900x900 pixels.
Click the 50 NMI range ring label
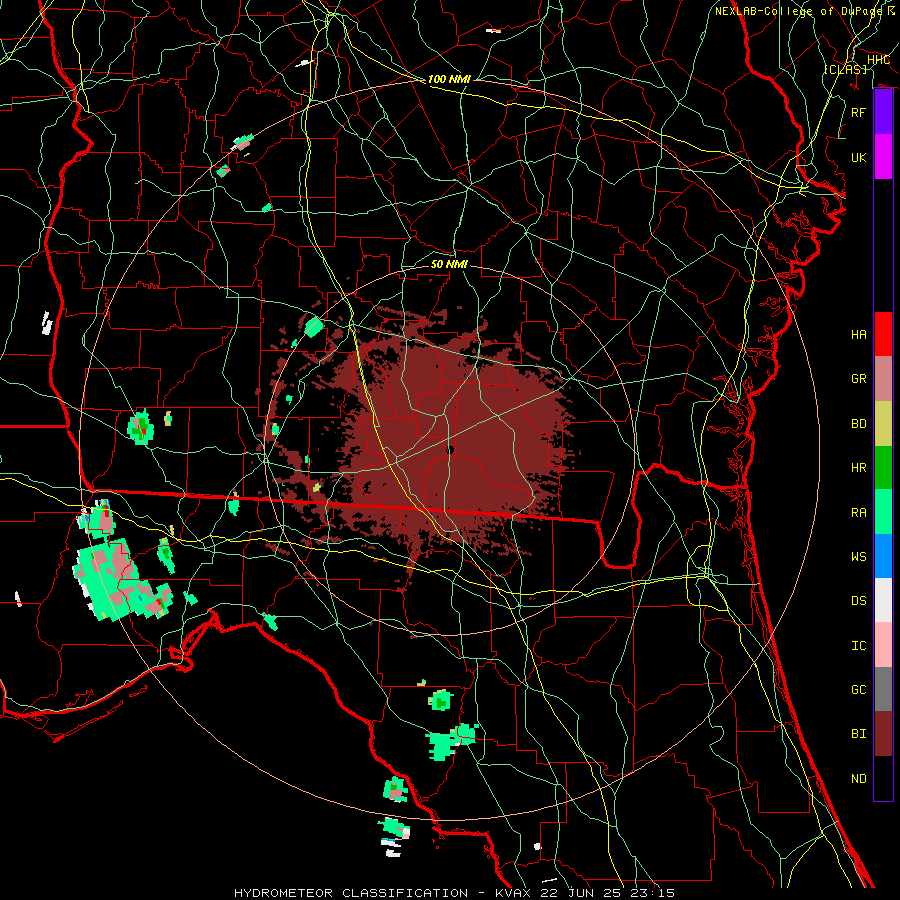pyautogui.click(x=449, y=264)
